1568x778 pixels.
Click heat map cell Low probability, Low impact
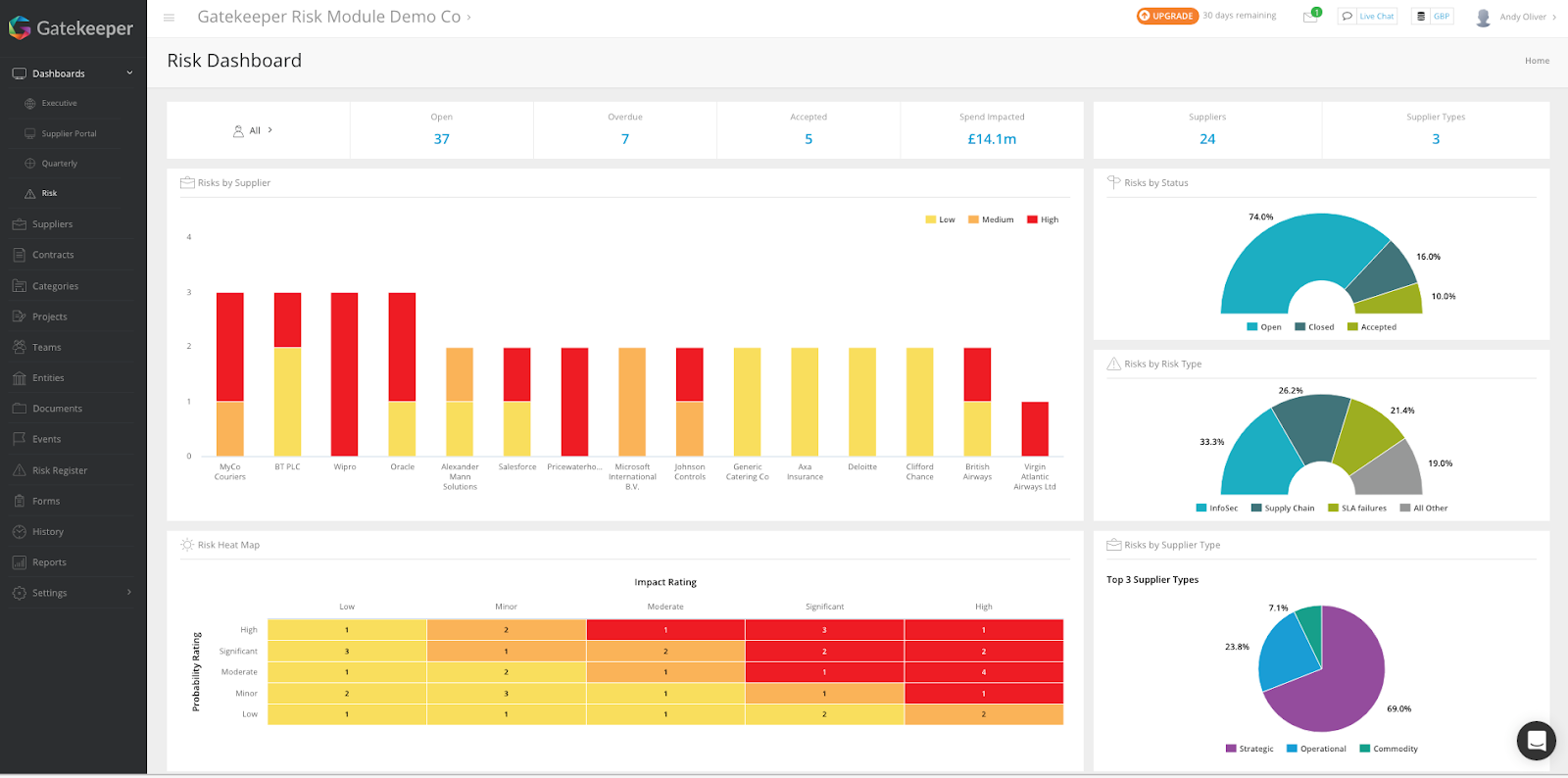[x=347, y=714]
